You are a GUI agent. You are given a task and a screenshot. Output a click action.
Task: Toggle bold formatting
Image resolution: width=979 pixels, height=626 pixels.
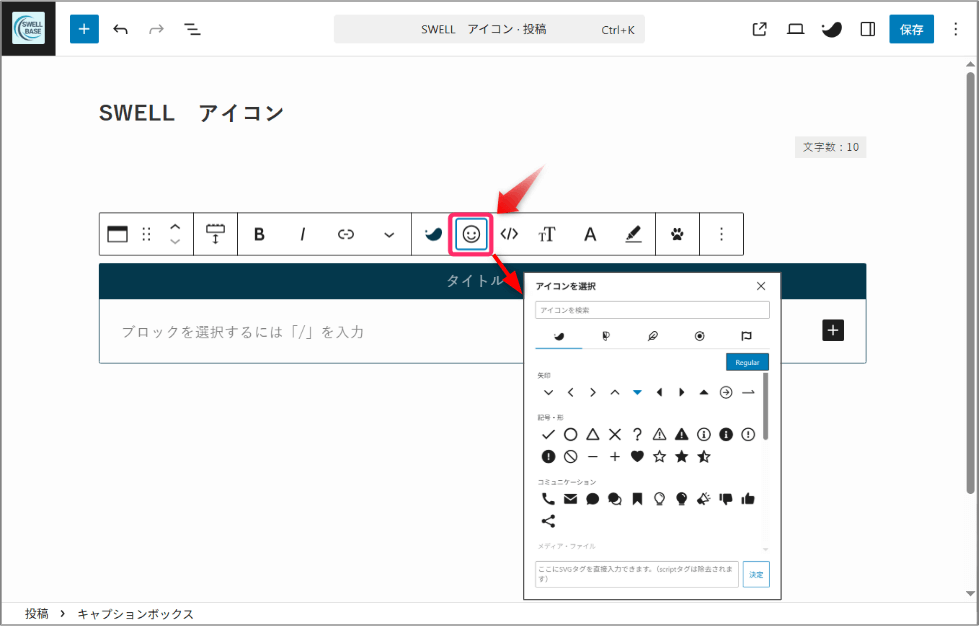pyautogui.click(x=259, y=234)
